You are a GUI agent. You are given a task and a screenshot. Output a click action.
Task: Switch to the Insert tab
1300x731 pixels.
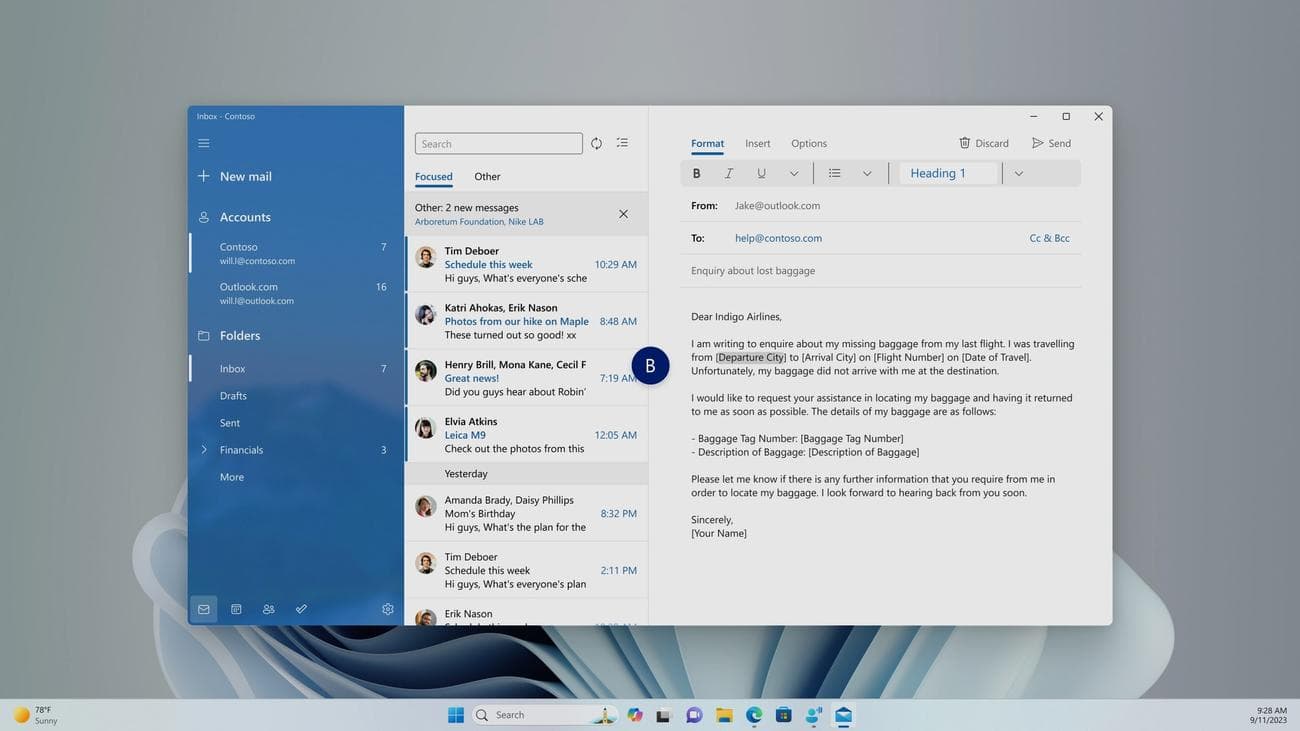click(757, 143)
